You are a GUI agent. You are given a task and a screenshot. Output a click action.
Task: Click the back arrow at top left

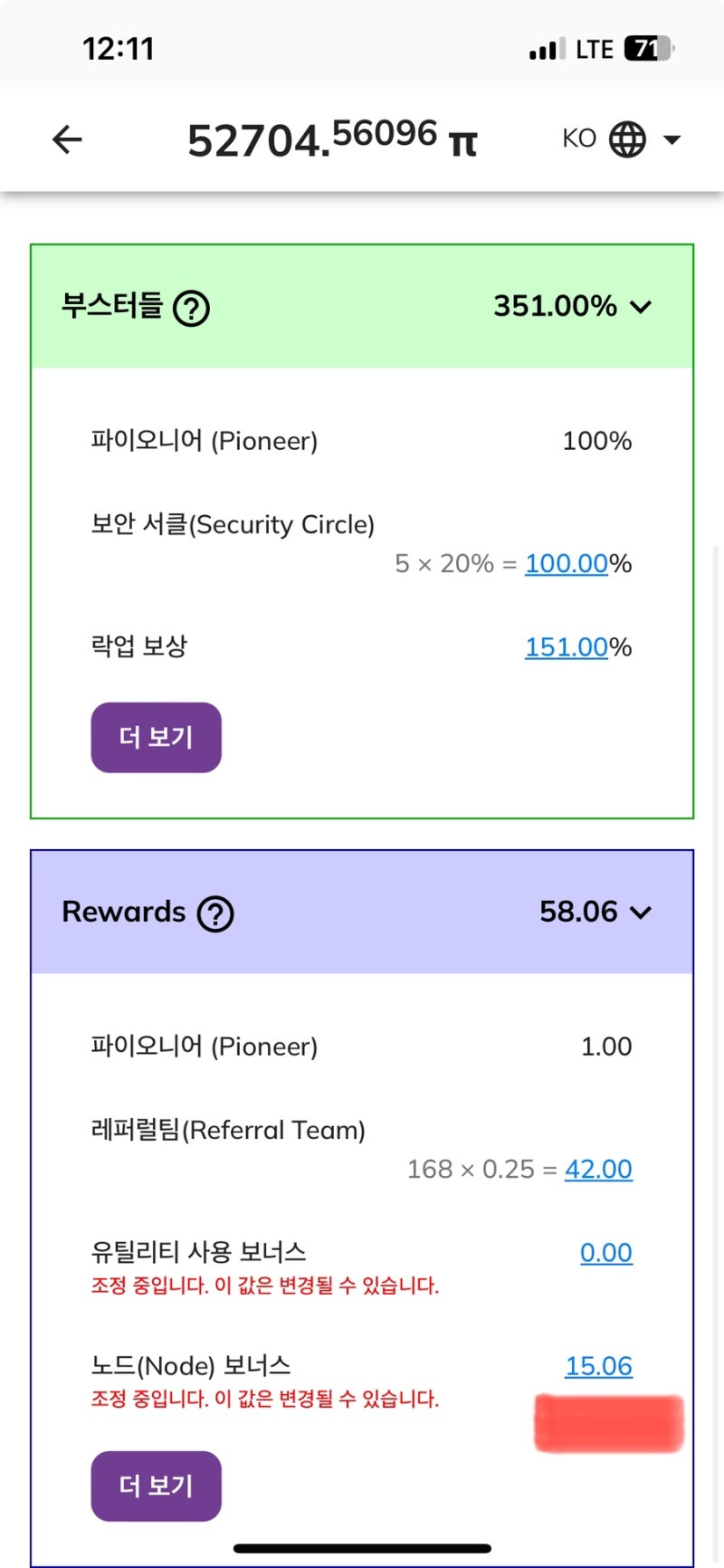(65, 139)
